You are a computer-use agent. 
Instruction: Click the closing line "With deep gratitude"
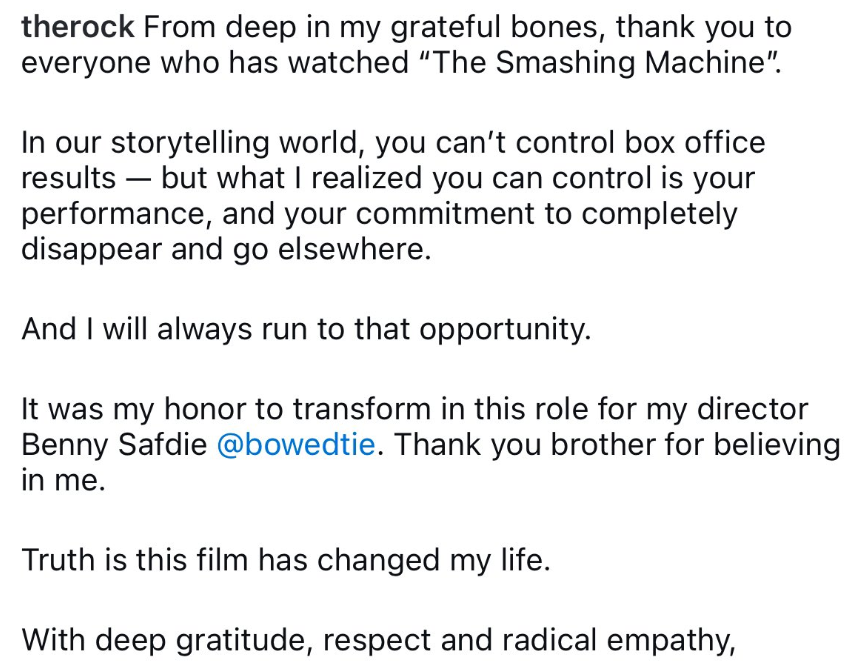coord(378,637)
